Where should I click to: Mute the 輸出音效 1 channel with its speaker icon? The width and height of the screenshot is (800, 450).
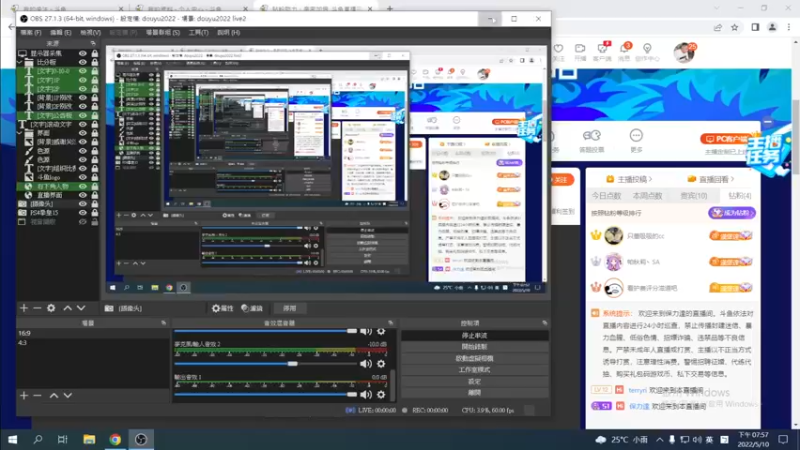366,394
